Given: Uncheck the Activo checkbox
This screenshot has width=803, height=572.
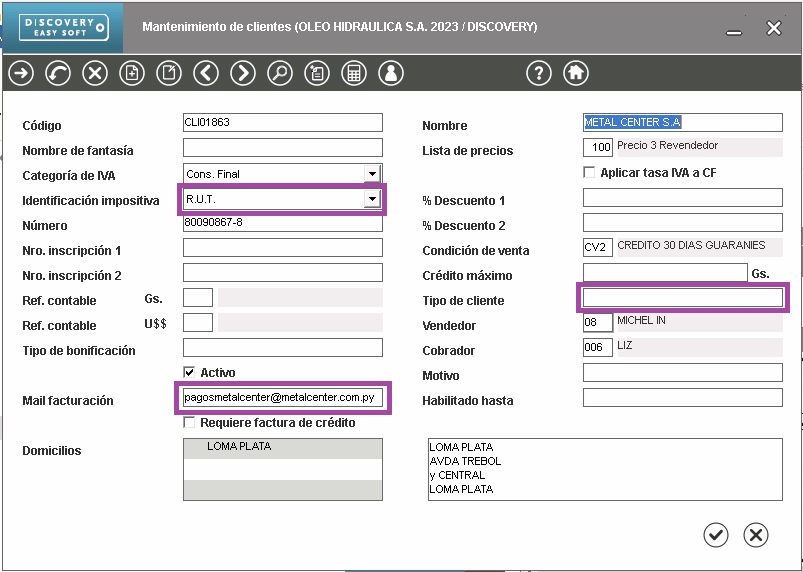Looking at the screenshot, I should (x=189, y=373).
